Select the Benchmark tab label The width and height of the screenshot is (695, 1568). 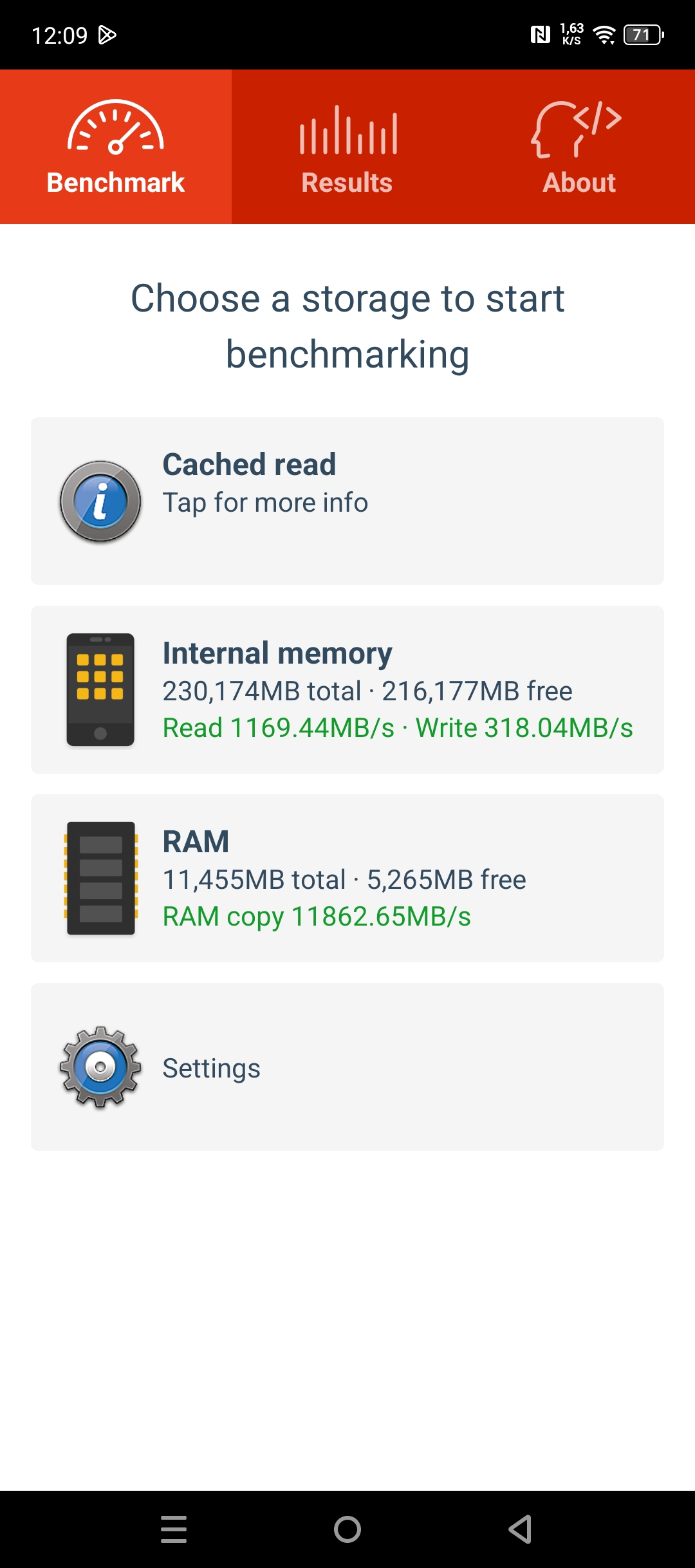click(x=116, y=183)
